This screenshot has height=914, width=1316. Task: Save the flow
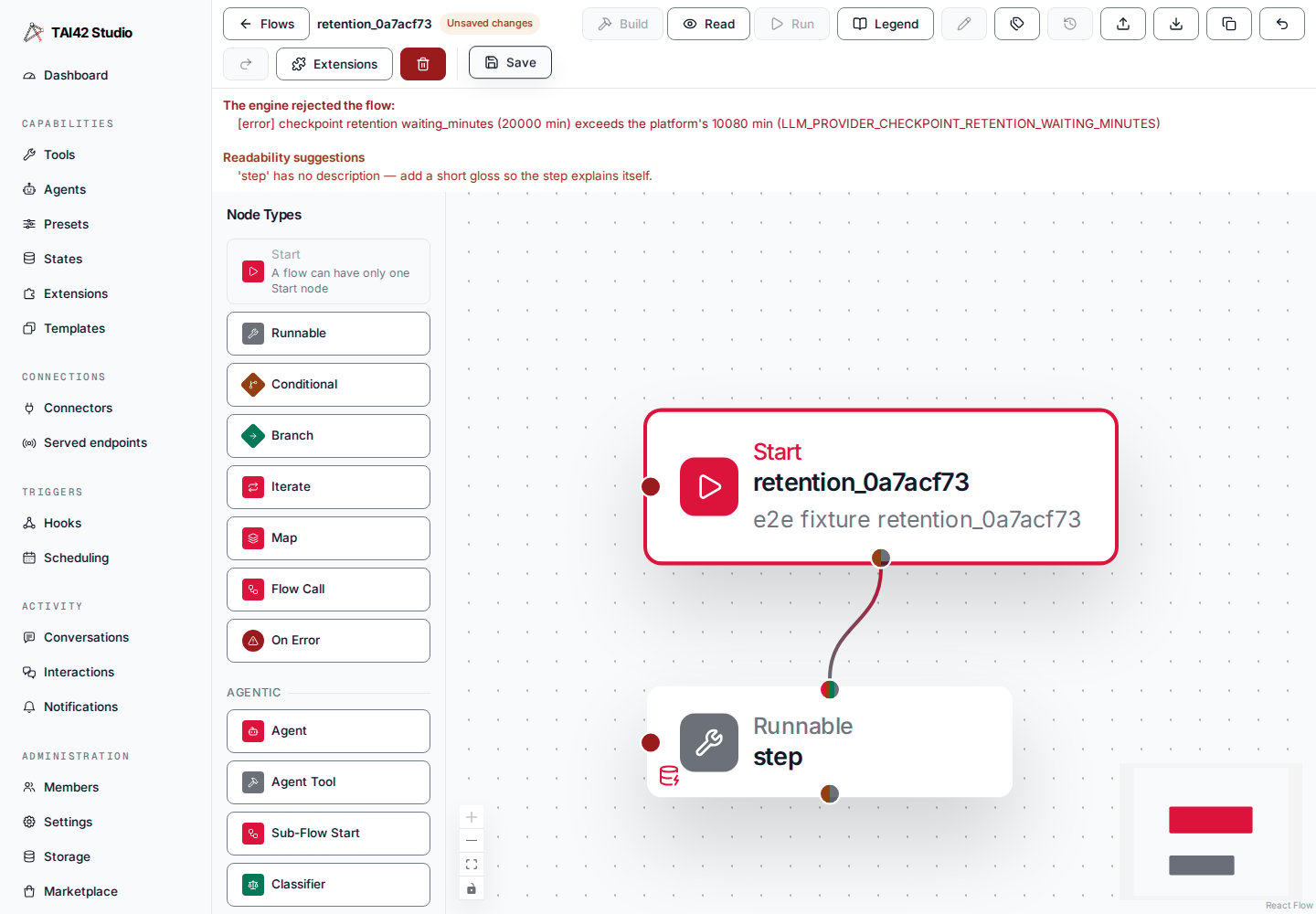click(x=510, y=62)
